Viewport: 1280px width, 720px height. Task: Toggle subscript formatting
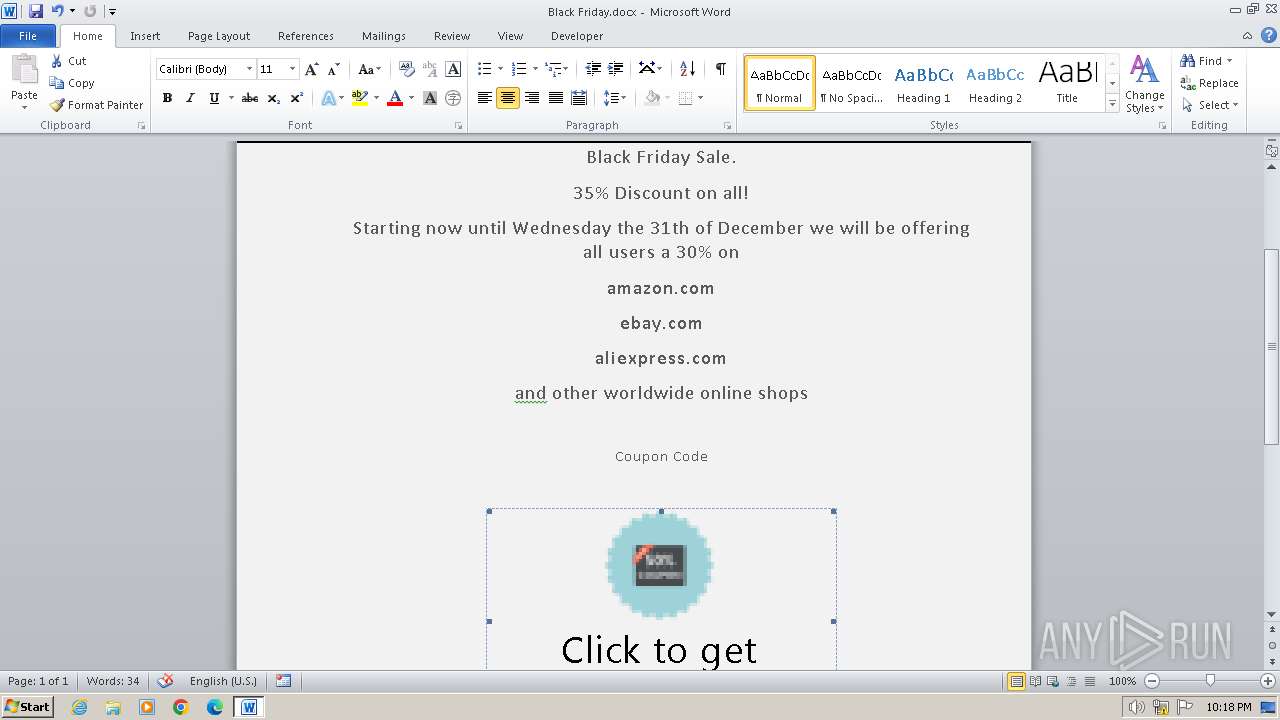click(273, 98)
